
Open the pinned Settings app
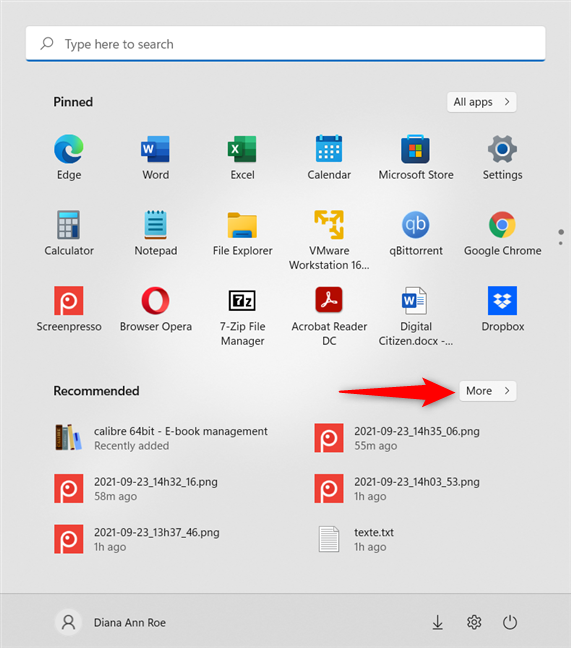tap(502, 157)
